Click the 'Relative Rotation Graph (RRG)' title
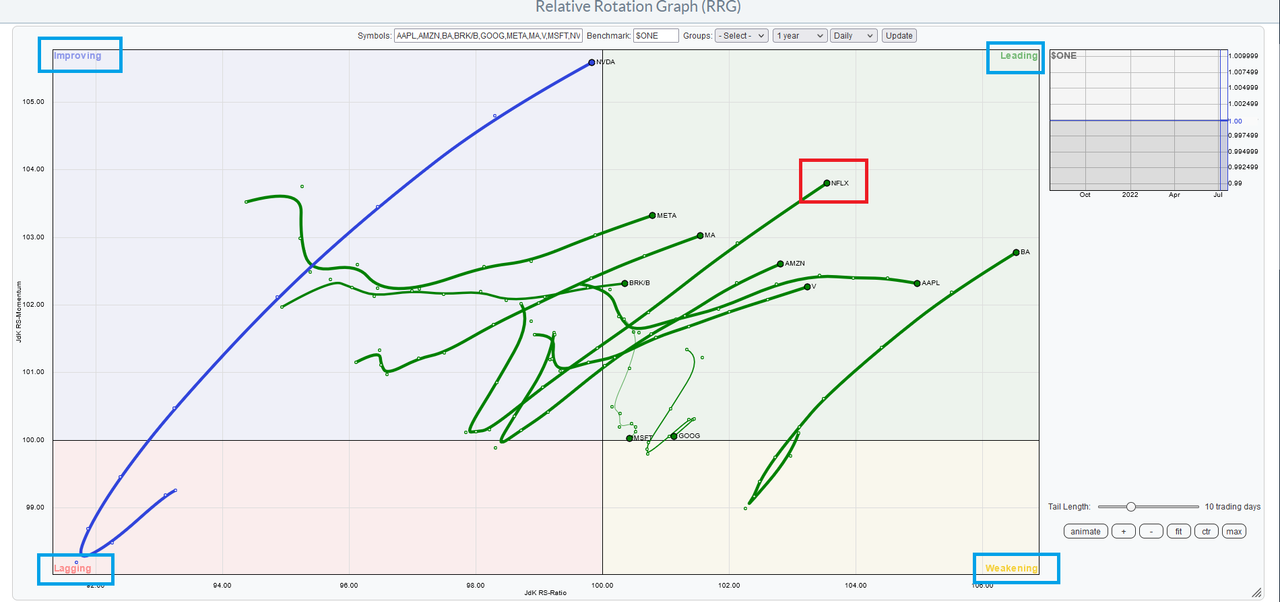This screenshot has width=1280, height=602. [640, 7]
